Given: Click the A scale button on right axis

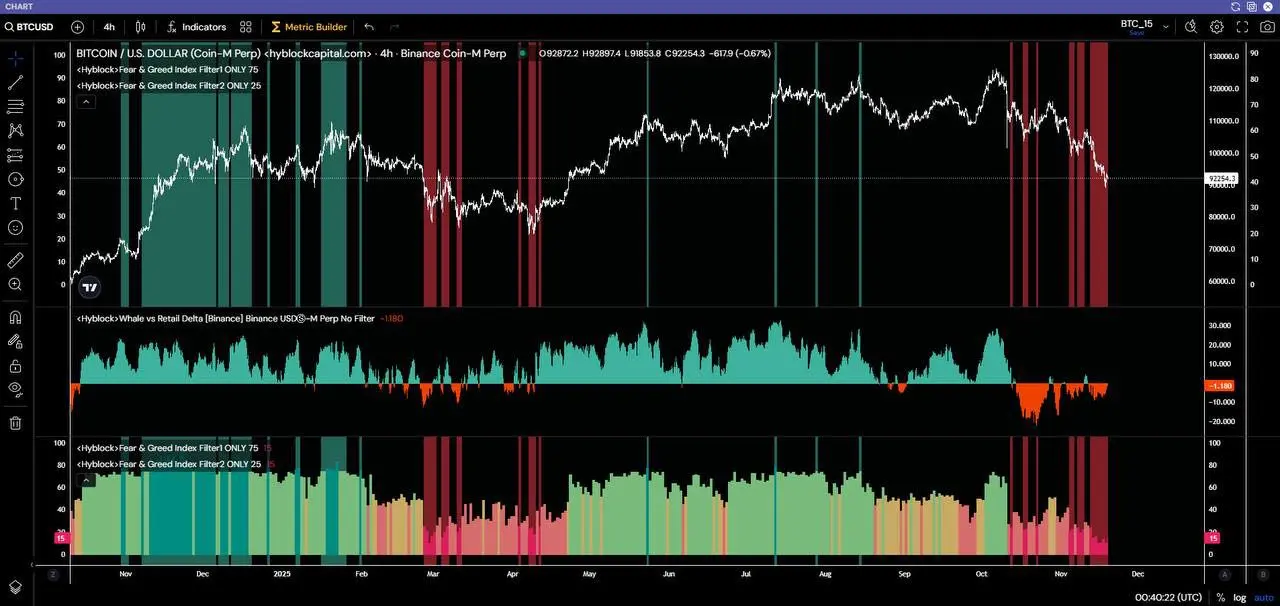Looking at the screenshot, I should 1224,574.
